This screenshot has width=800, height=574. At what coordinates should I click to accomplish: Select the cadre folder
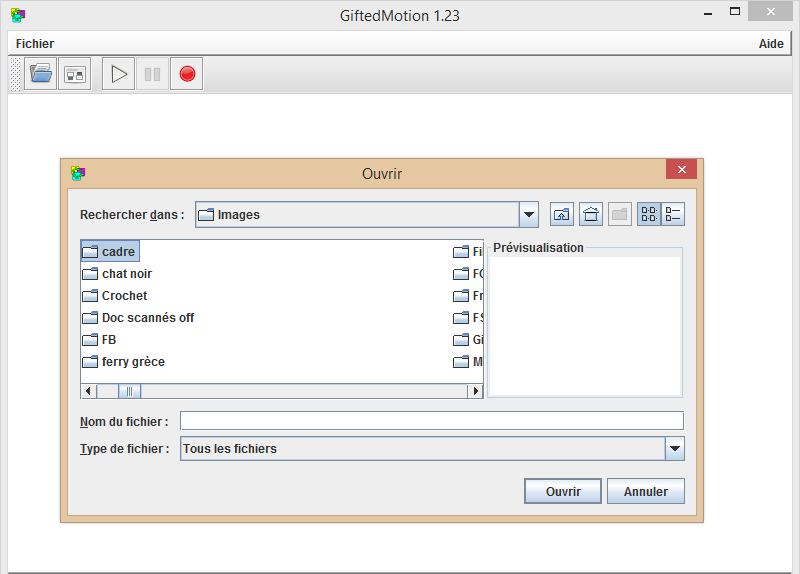click(x=118, y=252)
